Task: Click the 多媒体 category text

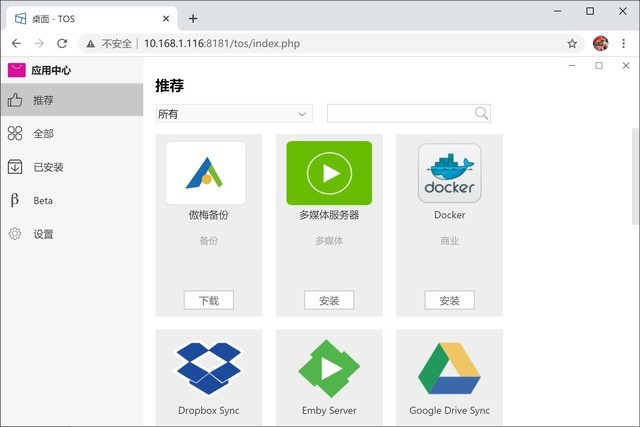Action: (329, 240)
